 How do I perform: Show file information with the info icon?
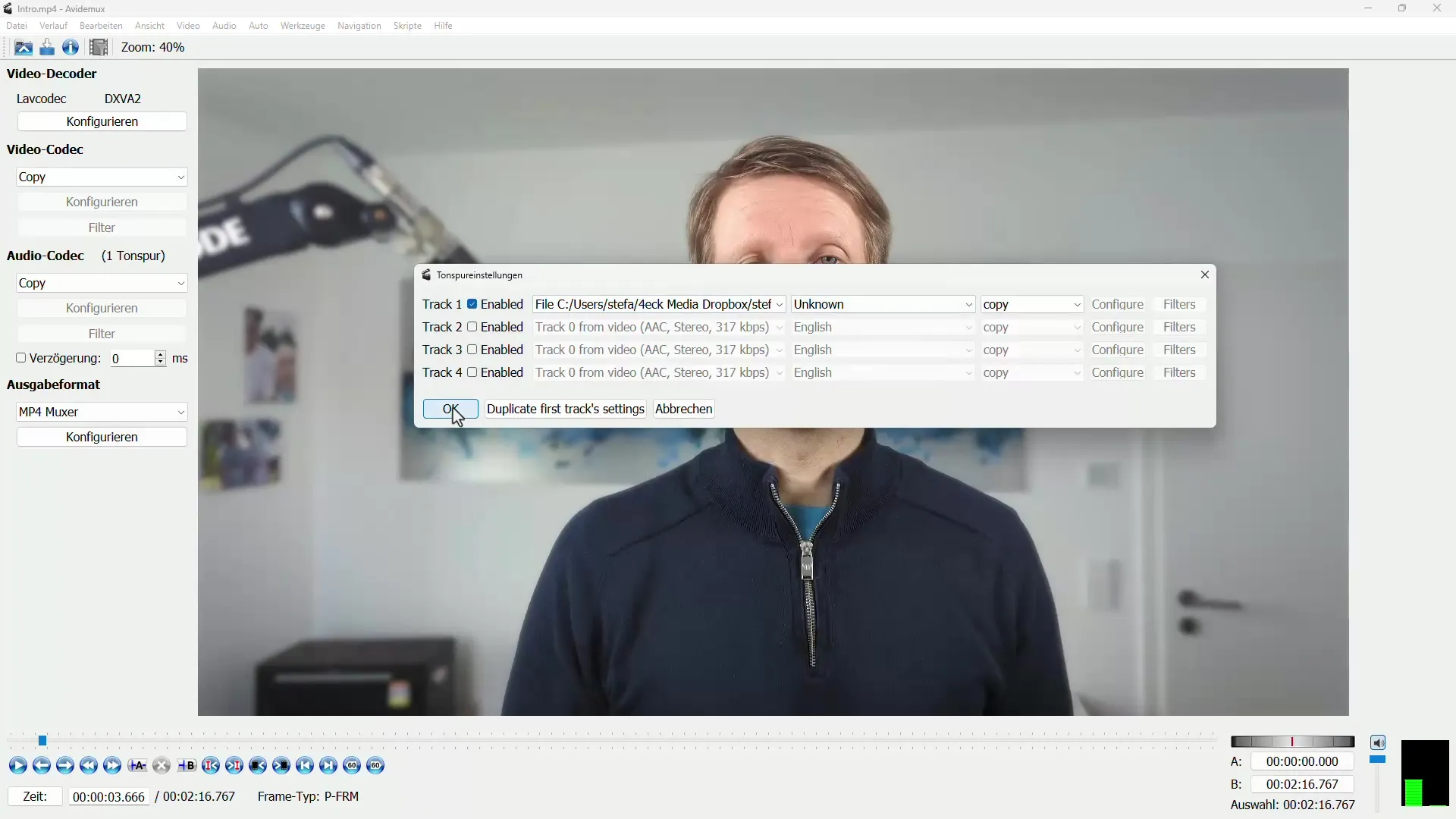tap(71, 47)
